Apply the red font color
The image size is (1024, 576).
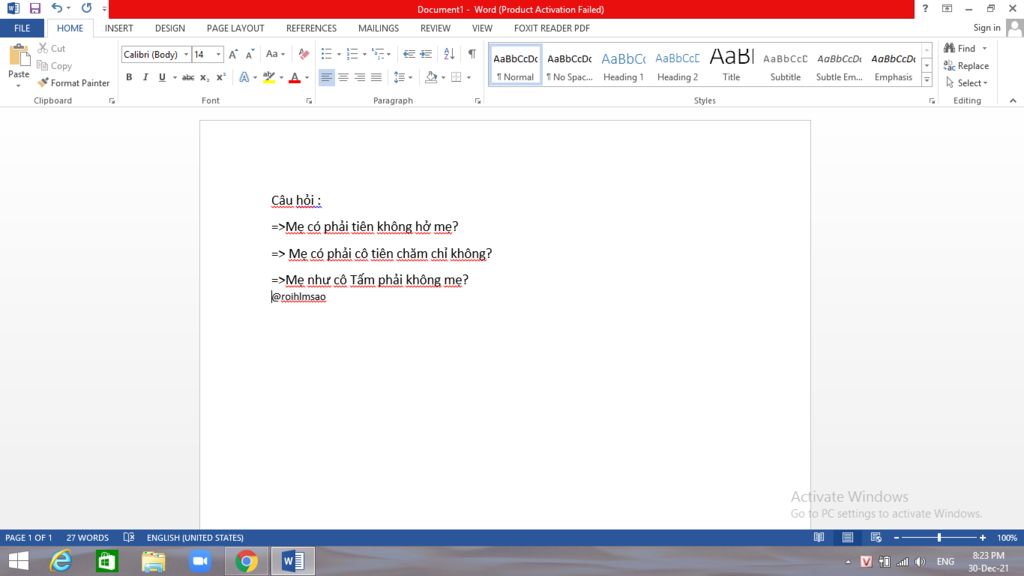(x=295, y=77)
